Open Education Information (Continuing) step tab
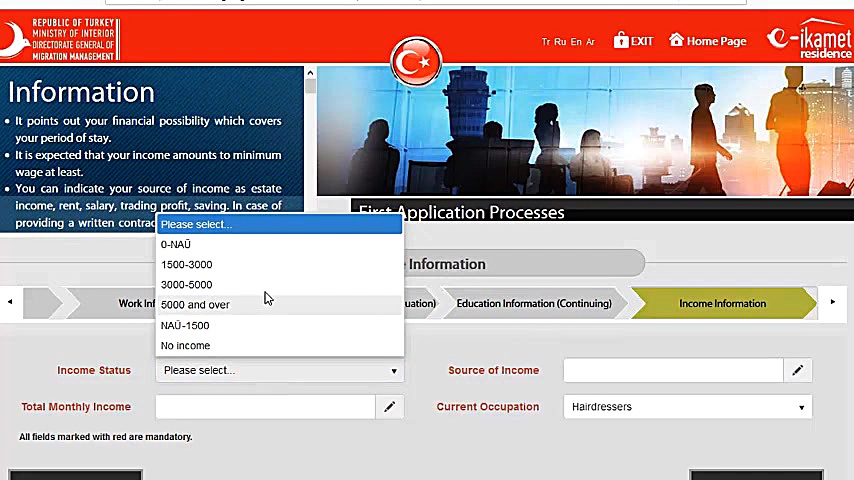The height and width of the screenshot is (480, 854). point(534,303)
